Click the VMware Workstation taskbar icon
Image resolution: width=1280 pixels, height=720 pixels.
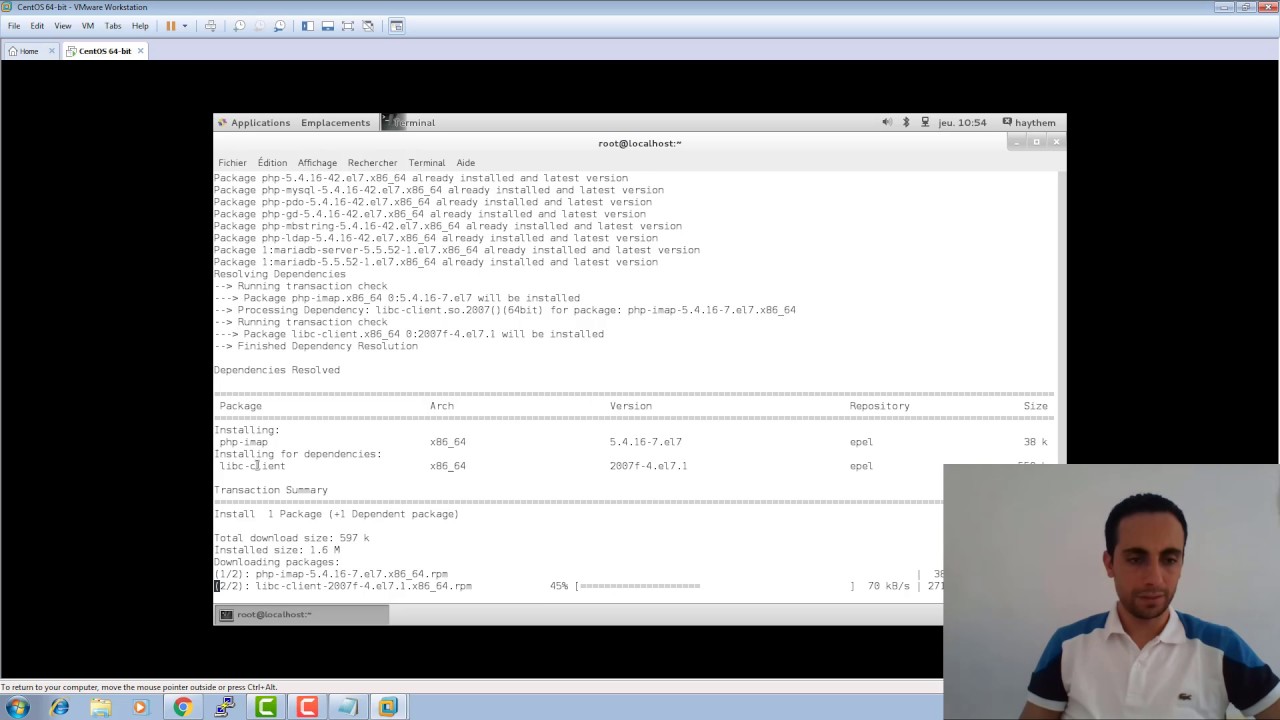pyautogui.click(x=388, y=707)
